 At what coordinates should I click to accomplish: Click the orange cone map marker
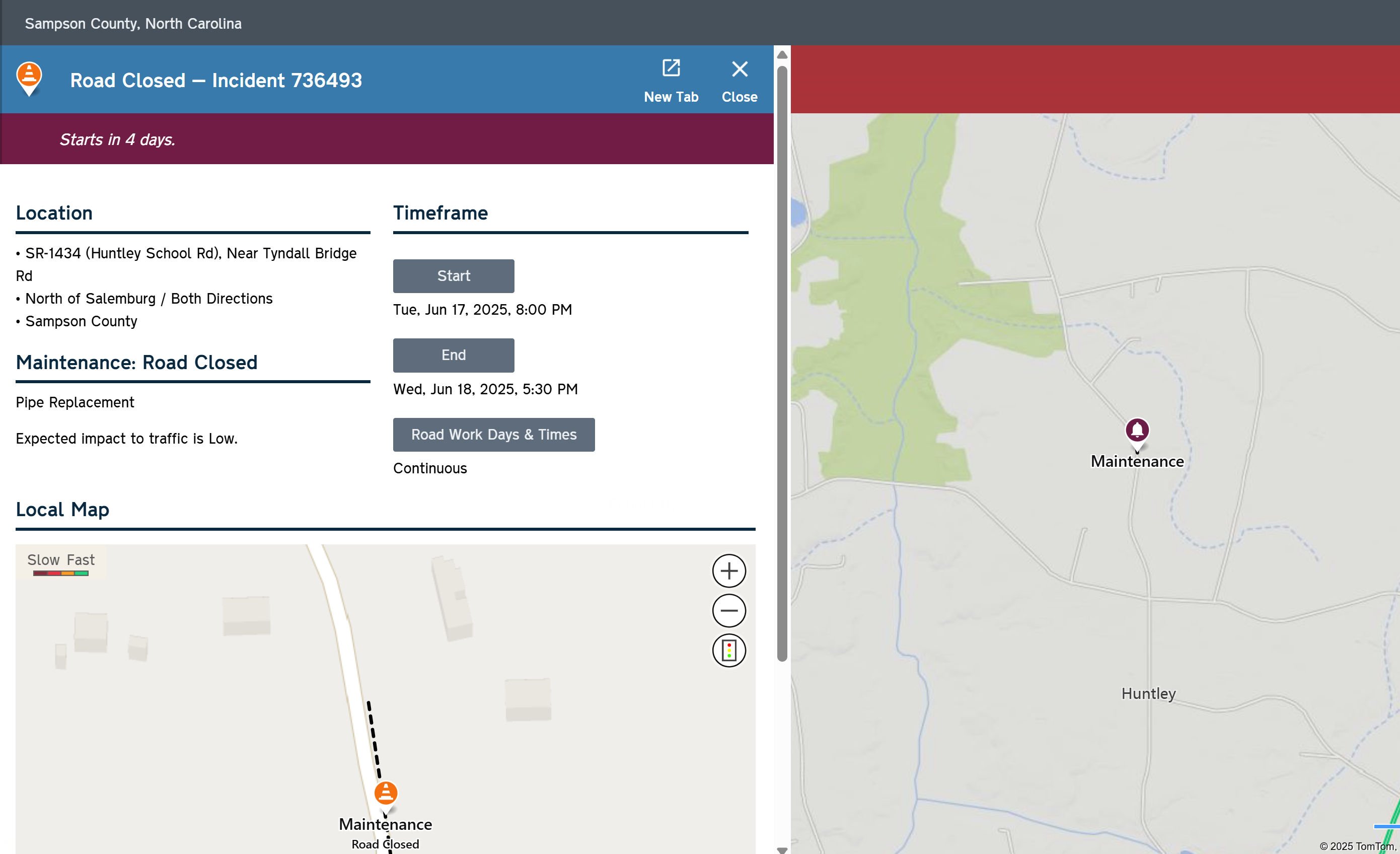point(385,792)
